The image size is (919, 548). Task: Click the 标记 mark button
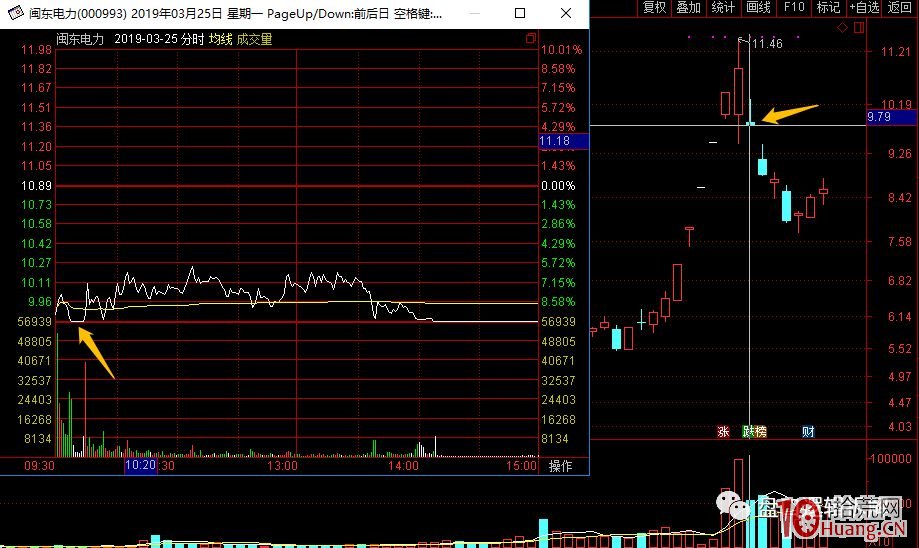coord(829,7)
